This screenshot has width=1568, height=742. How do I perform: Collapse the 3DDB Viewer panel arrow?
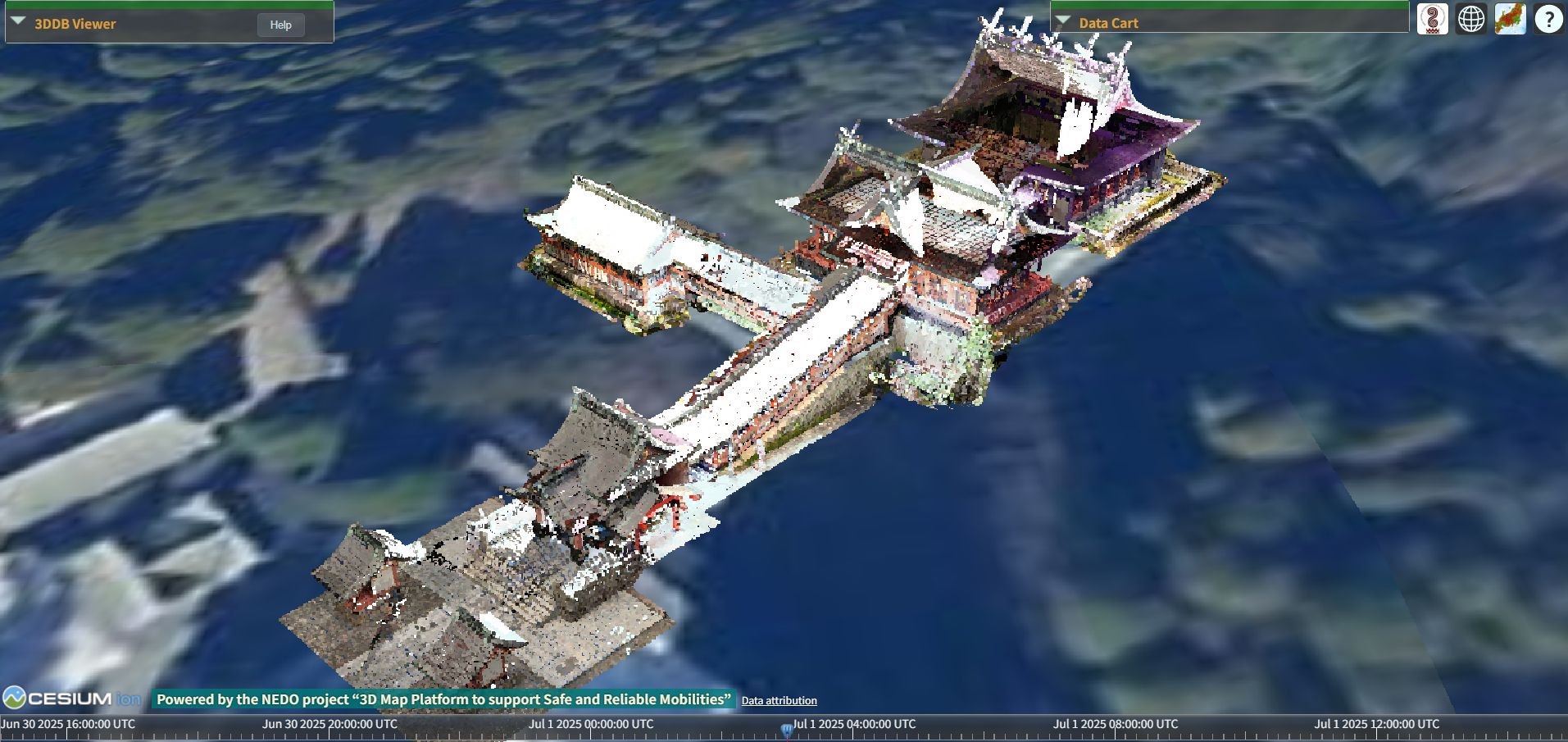click(x=18, y=22)
